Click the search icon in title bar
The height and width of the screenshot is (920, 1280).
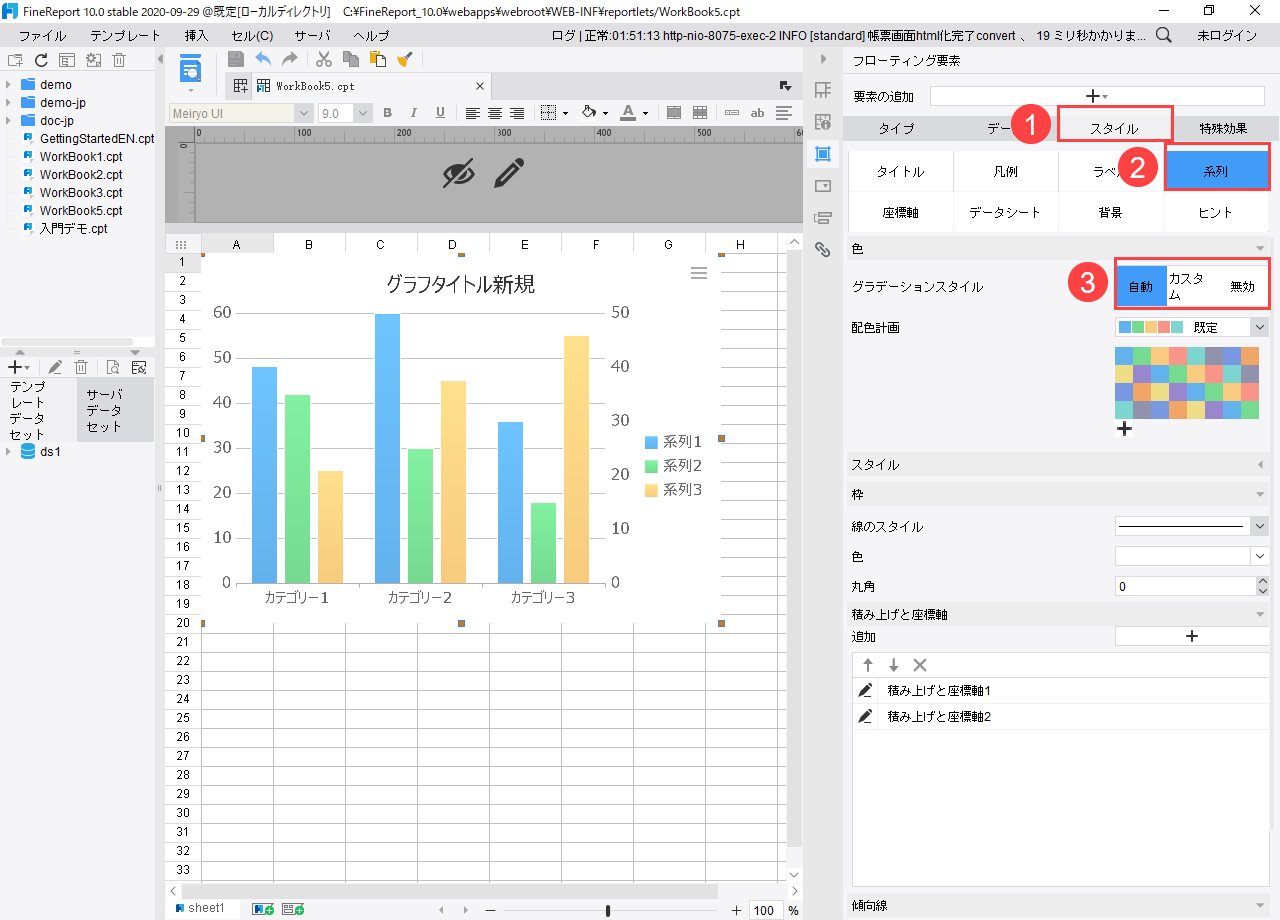[x=1164, y=35]
